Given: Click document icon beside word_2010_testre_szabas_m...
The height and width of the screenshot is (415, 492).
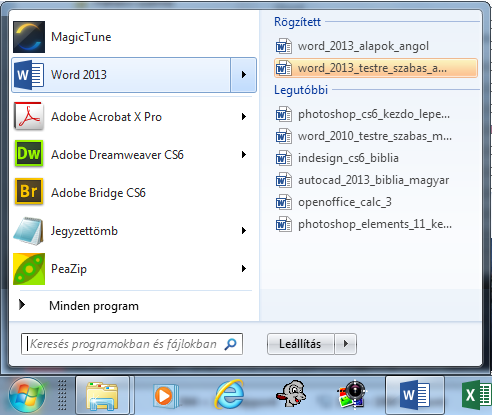Looking at the screenshot, I should pos(283,136).
